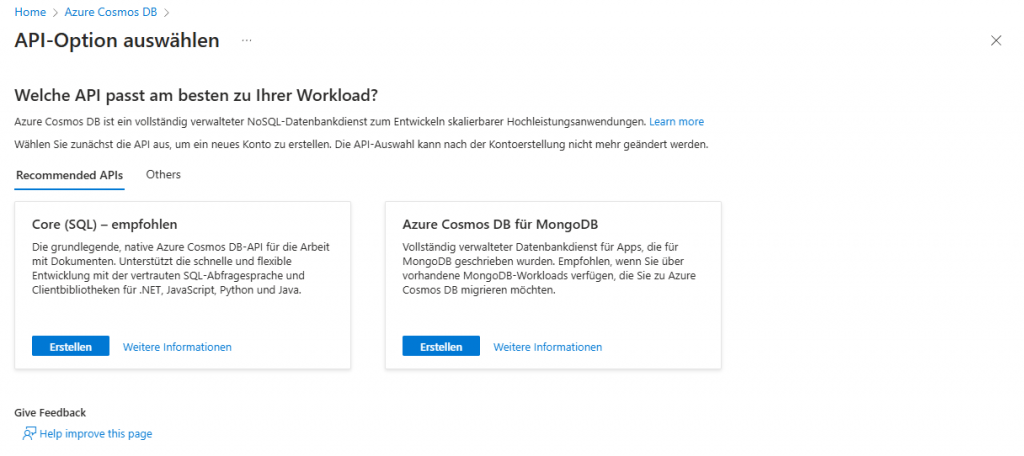The height and width of the screenshot is (456, 1024).
Task: Open Weitere Informationen for MongoDB
Action: click(547, 347)
